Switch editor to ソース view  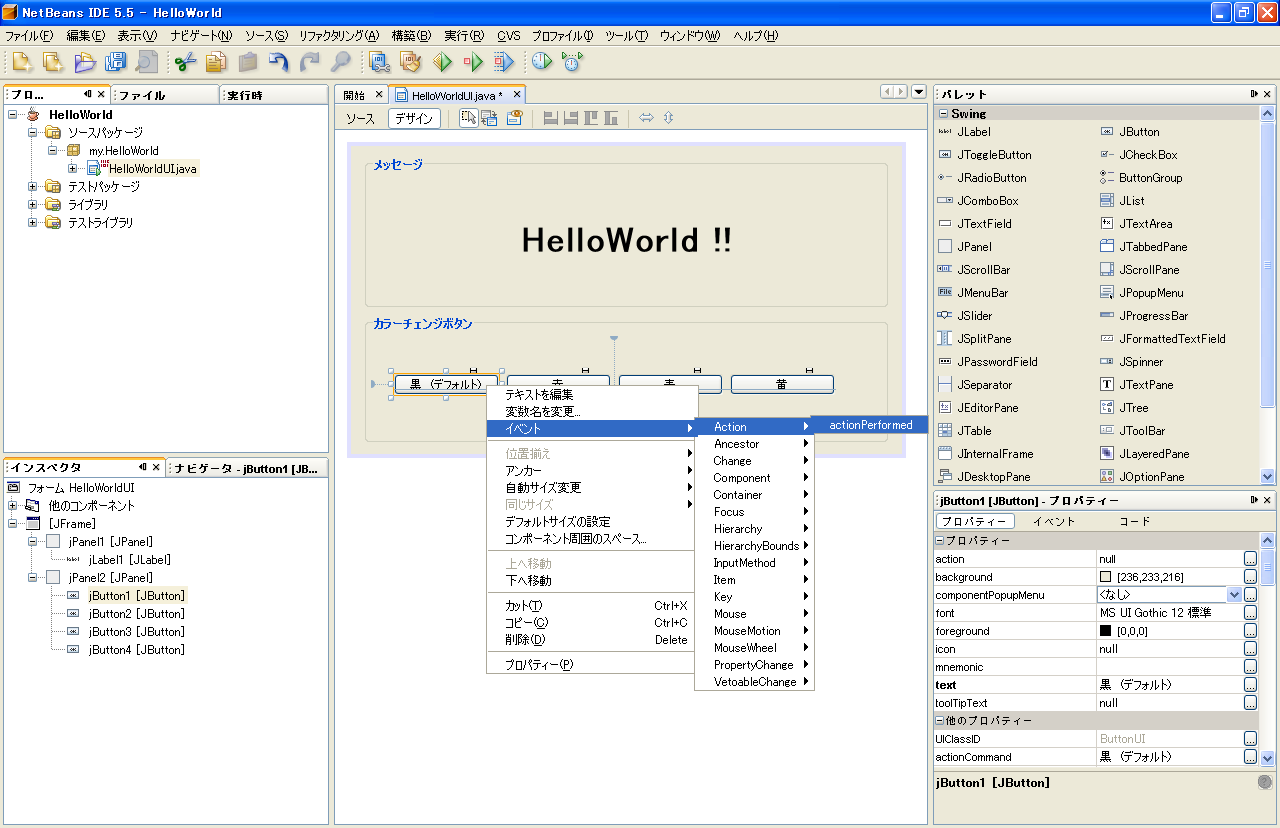(x=360, y=118)
